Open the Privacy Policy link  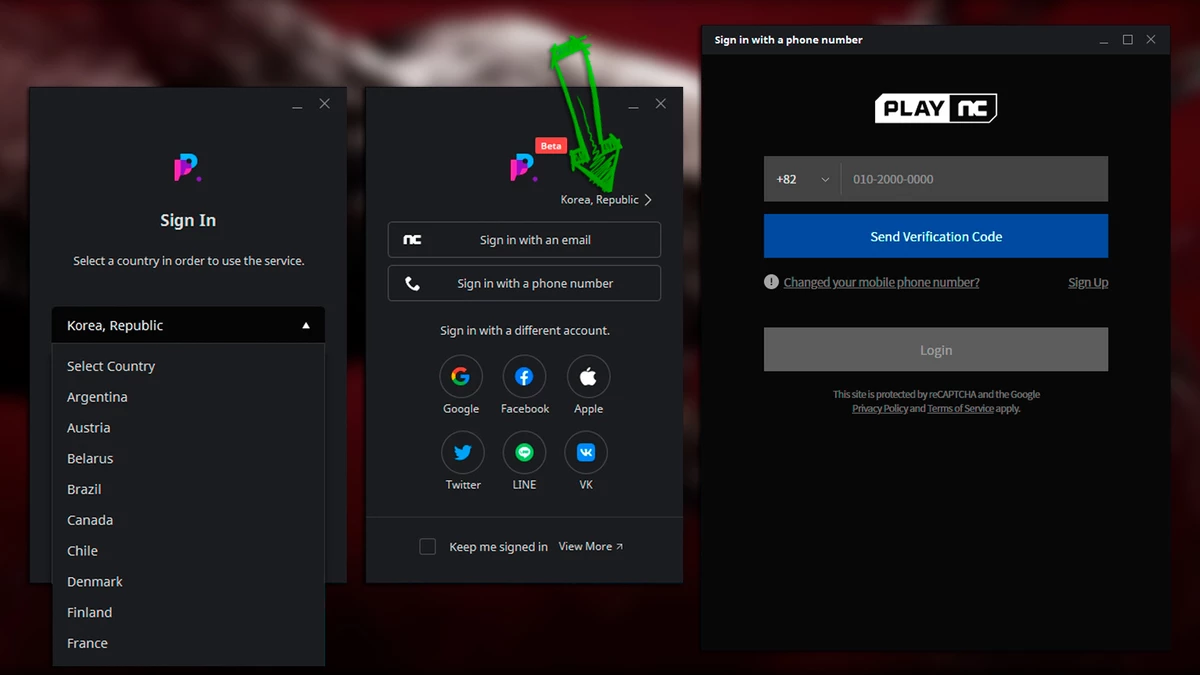(879, 408)
